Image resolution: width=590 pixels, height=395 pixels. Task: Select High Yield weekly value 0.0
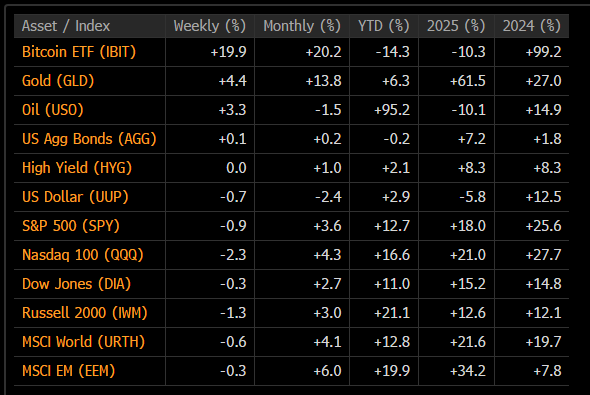tap(236, 168)
